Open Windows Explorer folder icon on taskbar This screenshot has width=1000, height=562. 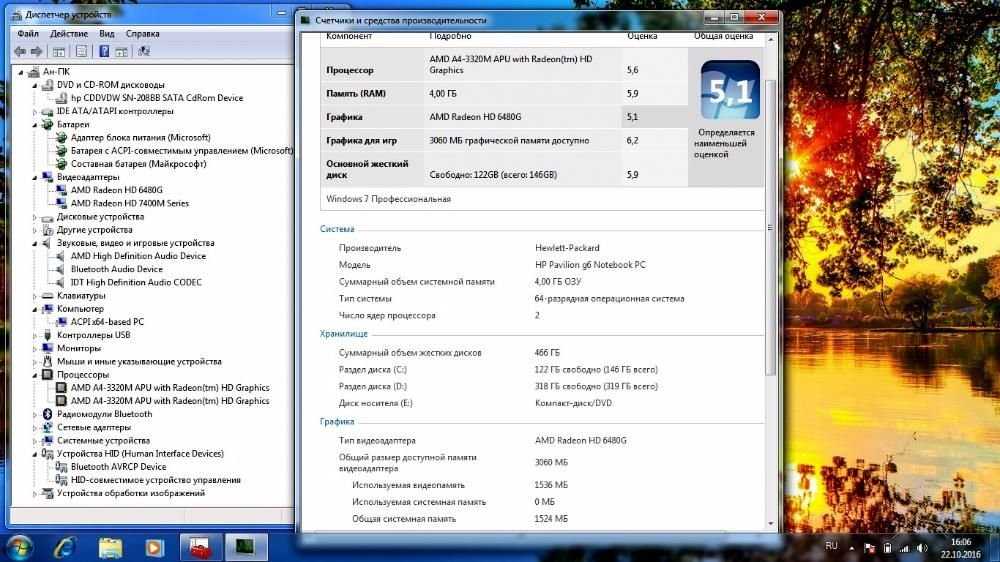(110, 547)
